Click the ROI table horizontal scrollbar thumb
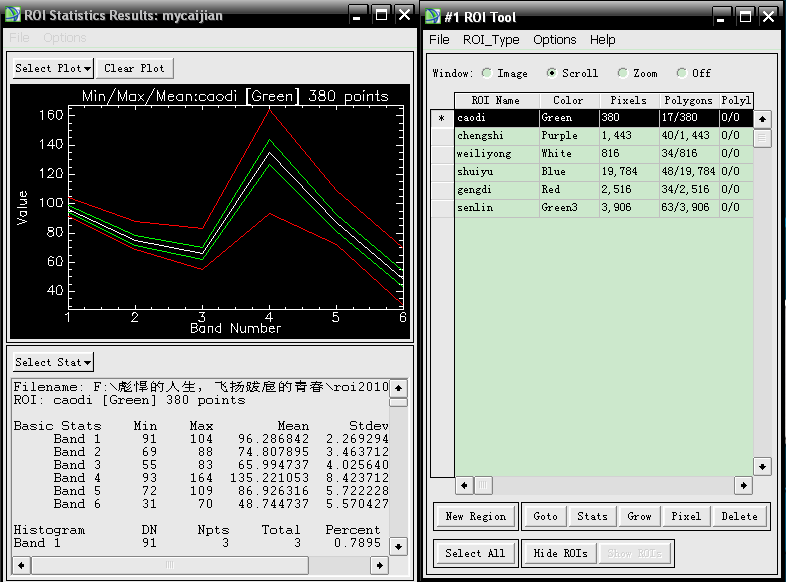The height and width of the screenshot is (582, 786). pos(483,485)
